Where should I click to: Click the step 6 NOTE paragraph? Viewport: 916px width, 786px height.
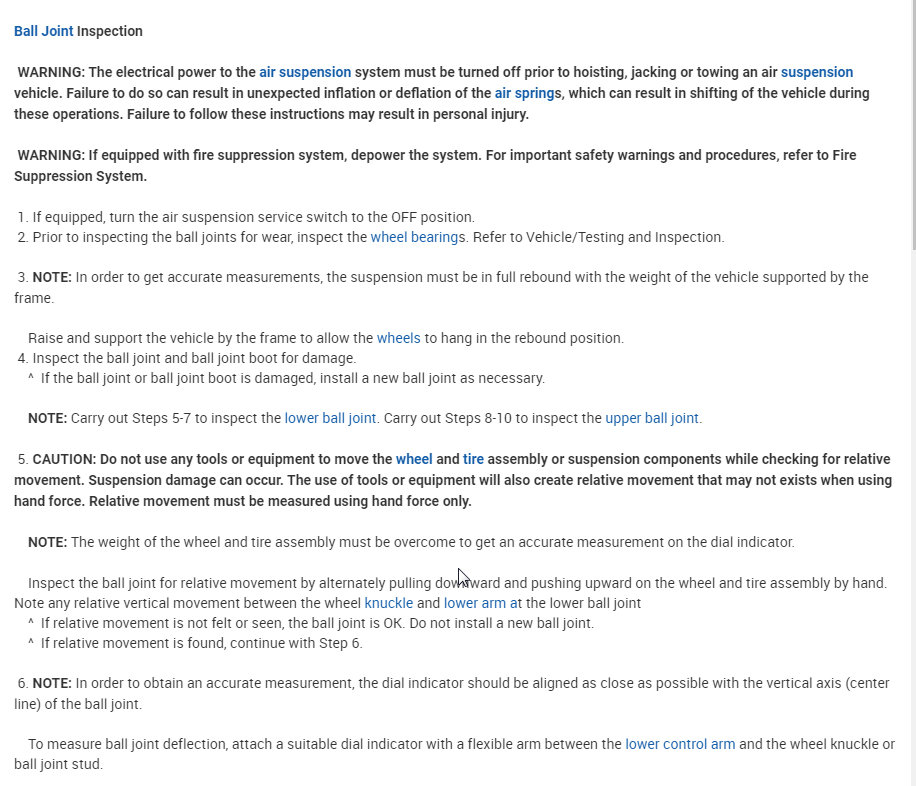point(452,694)
